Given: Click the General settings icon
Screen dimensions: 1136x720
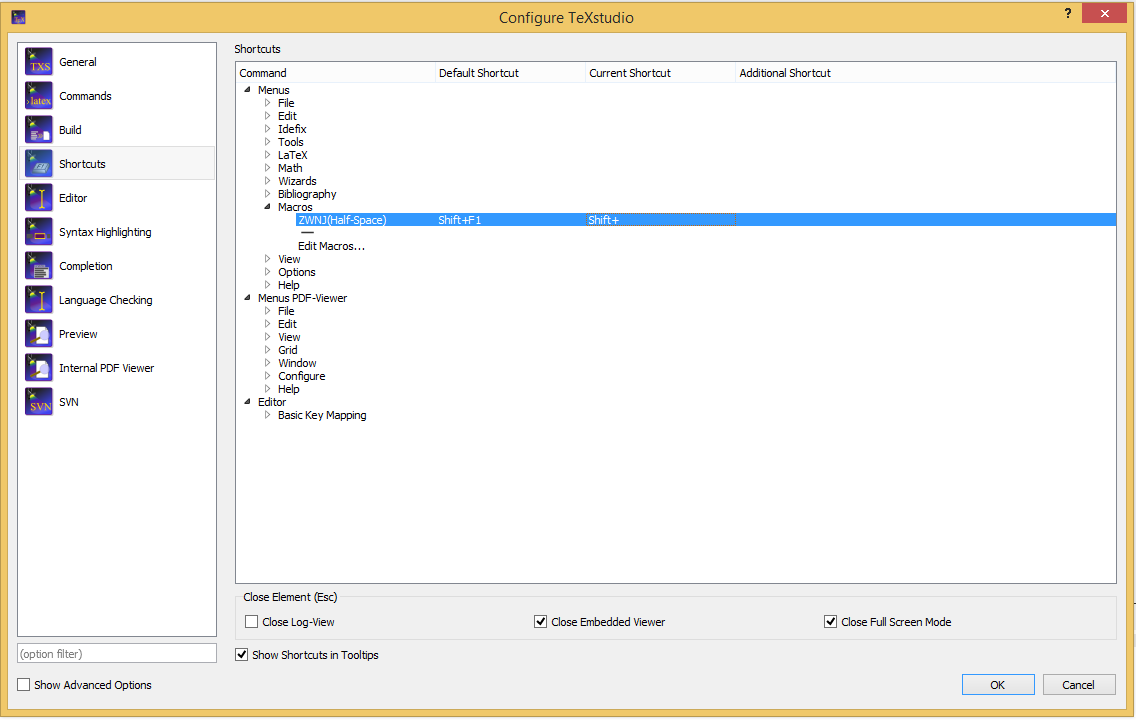Looking at the screenshot, I should (x=39, y=62).
